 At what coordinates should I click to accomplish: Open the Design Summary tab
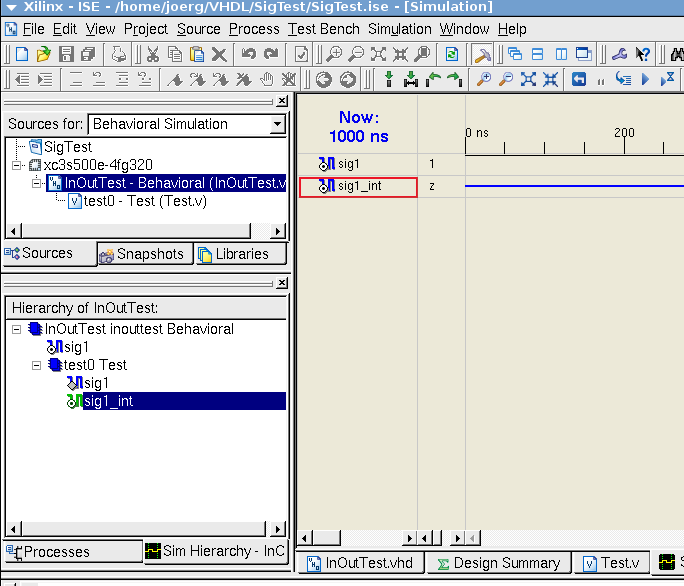[x=499, y=563]
